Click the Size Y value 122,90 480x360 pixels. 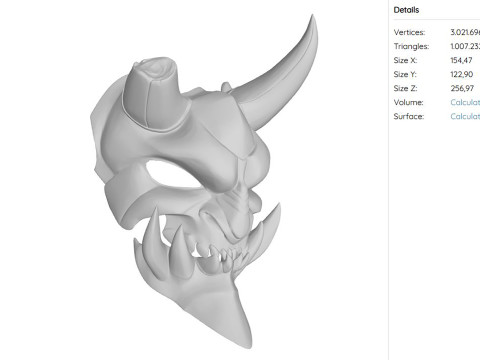point(462,74)
